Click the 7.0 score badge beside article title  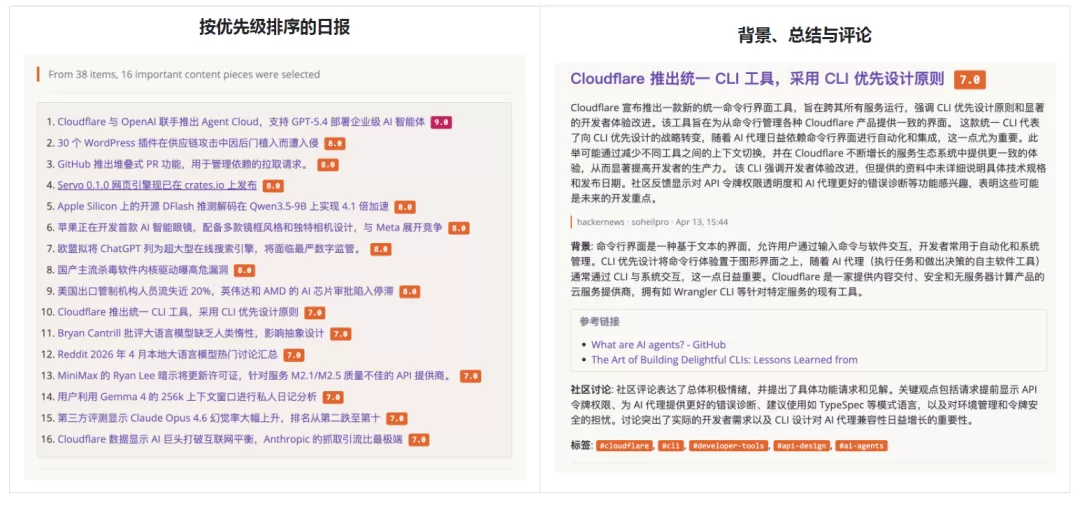coord(970,80)
